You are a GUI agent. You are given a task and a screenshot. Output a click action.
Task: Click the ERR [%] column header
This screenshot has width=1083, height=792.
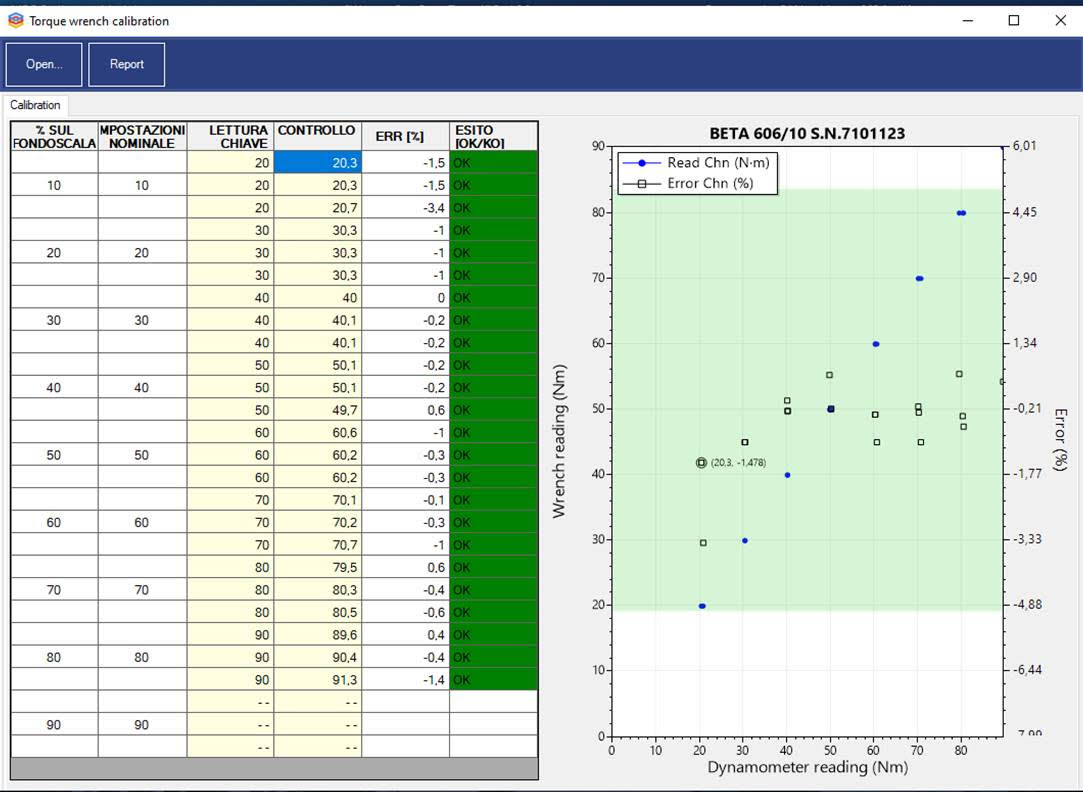click(x=405, y=136)
